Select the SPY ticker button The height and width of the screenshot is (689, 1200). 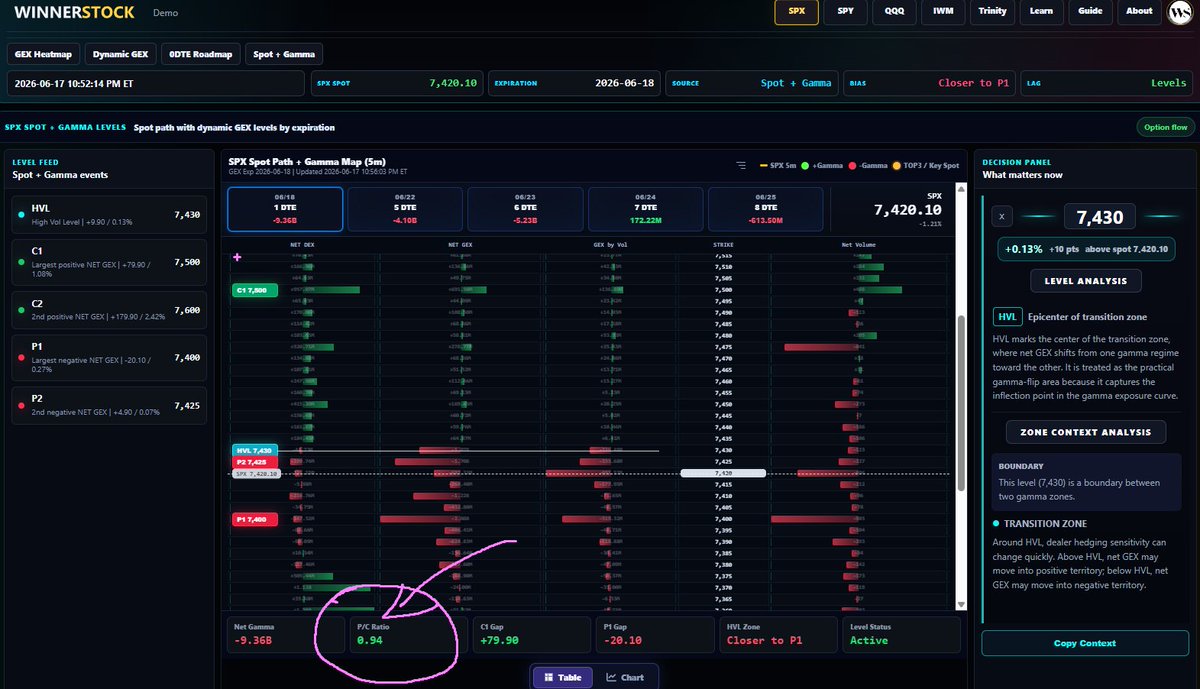point(845,11)
